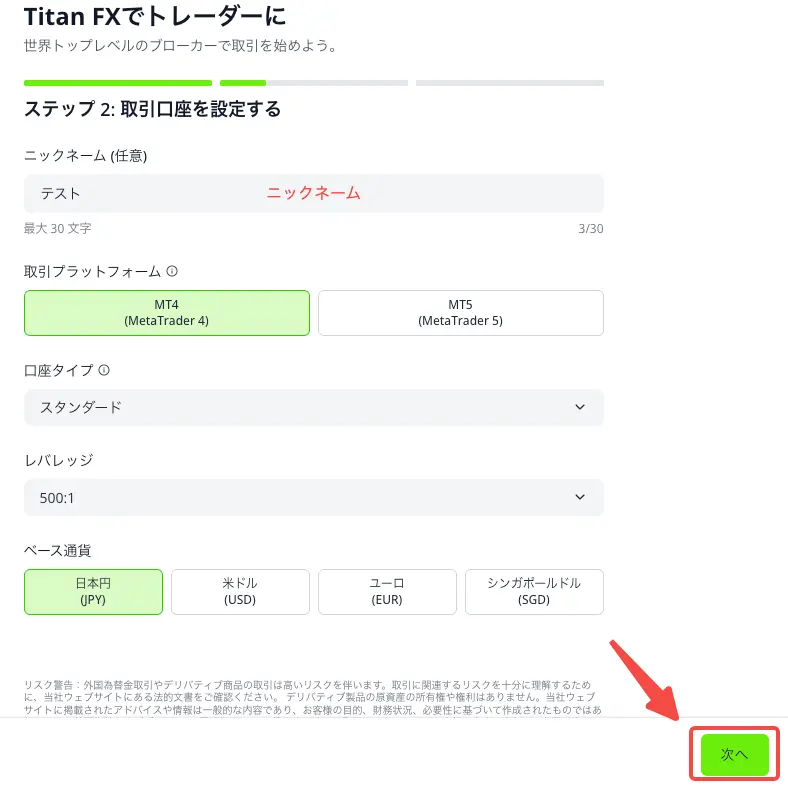This screenshot has height=791, width=788.
Task: Click the リスク警告 disclaimer text
Action: click(x=313, y=698)
